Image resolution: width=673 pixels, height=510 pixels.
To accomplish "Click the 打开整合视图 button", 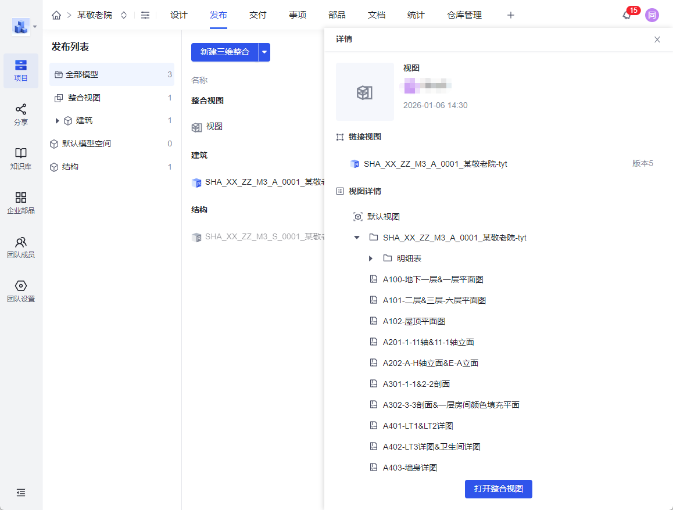I will click(x=498, y=489).
